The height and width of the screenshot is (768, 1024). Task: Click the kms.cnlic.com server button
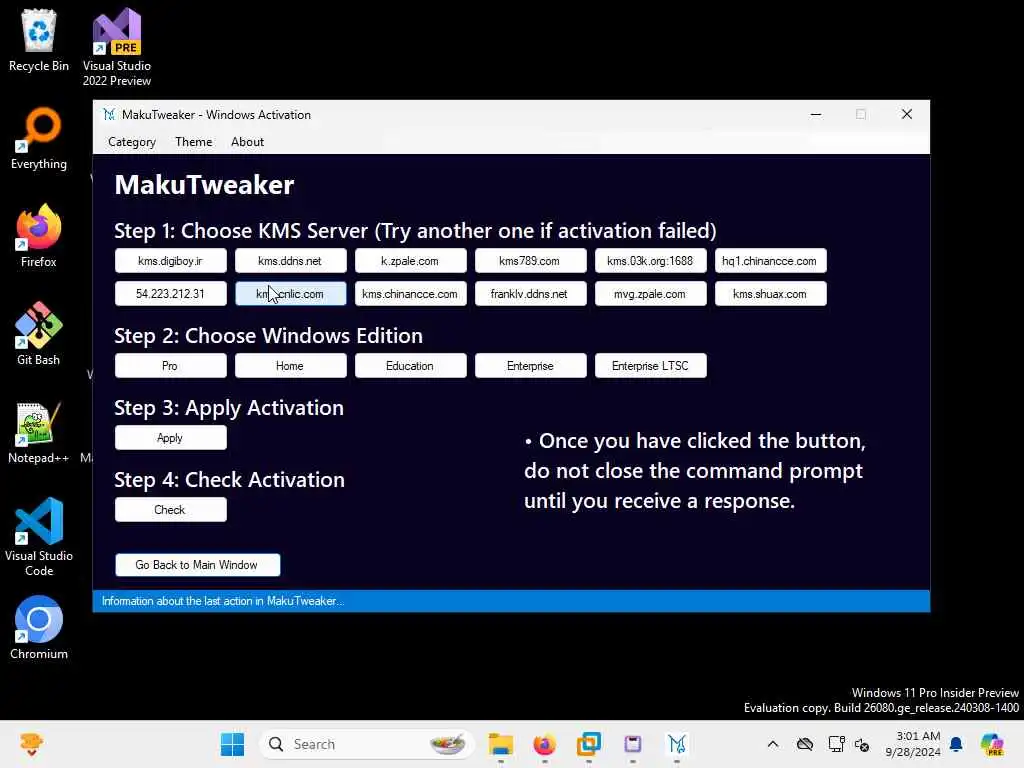[x=290, y=293]
